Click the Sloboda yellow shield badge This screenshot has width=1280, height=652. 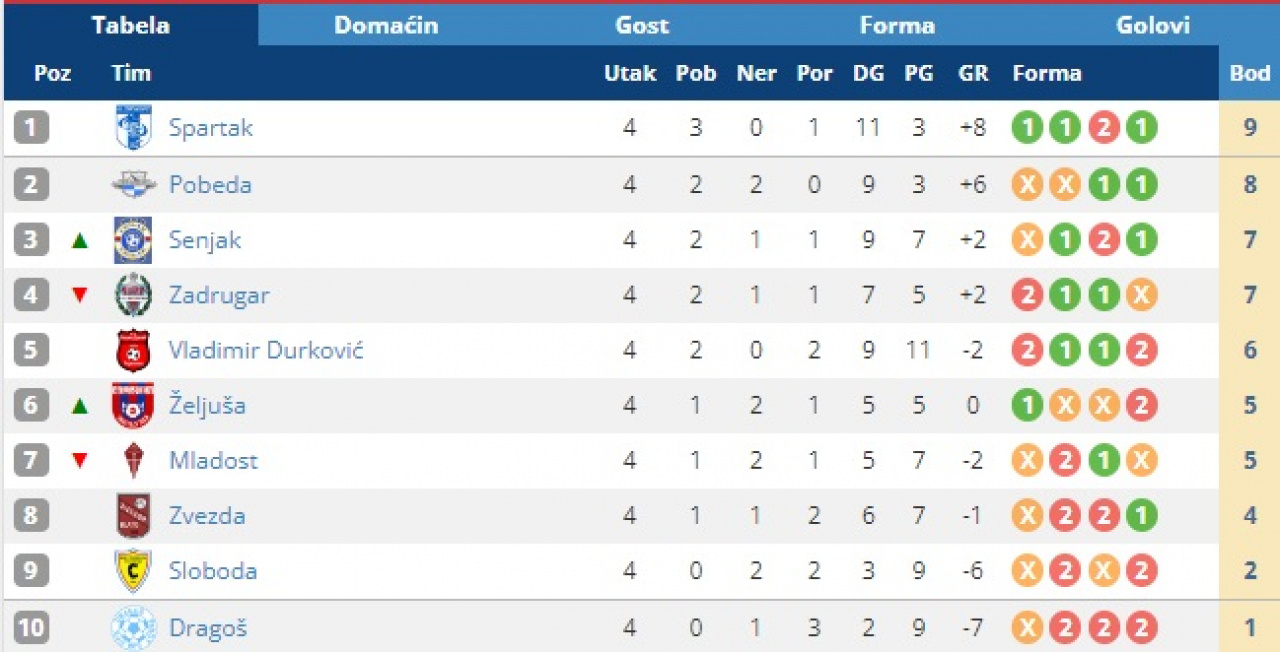tap(133, 571)
